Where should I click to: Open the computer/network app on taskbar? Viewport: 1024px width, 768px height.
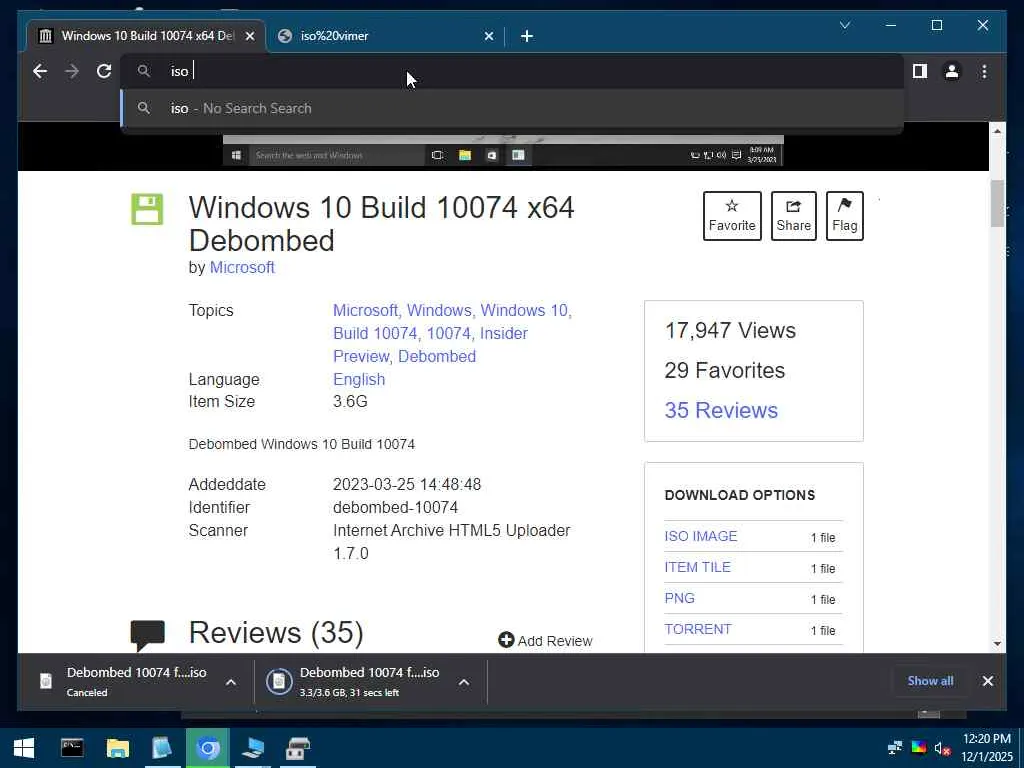pyautogui.click(x=253, y=748)
